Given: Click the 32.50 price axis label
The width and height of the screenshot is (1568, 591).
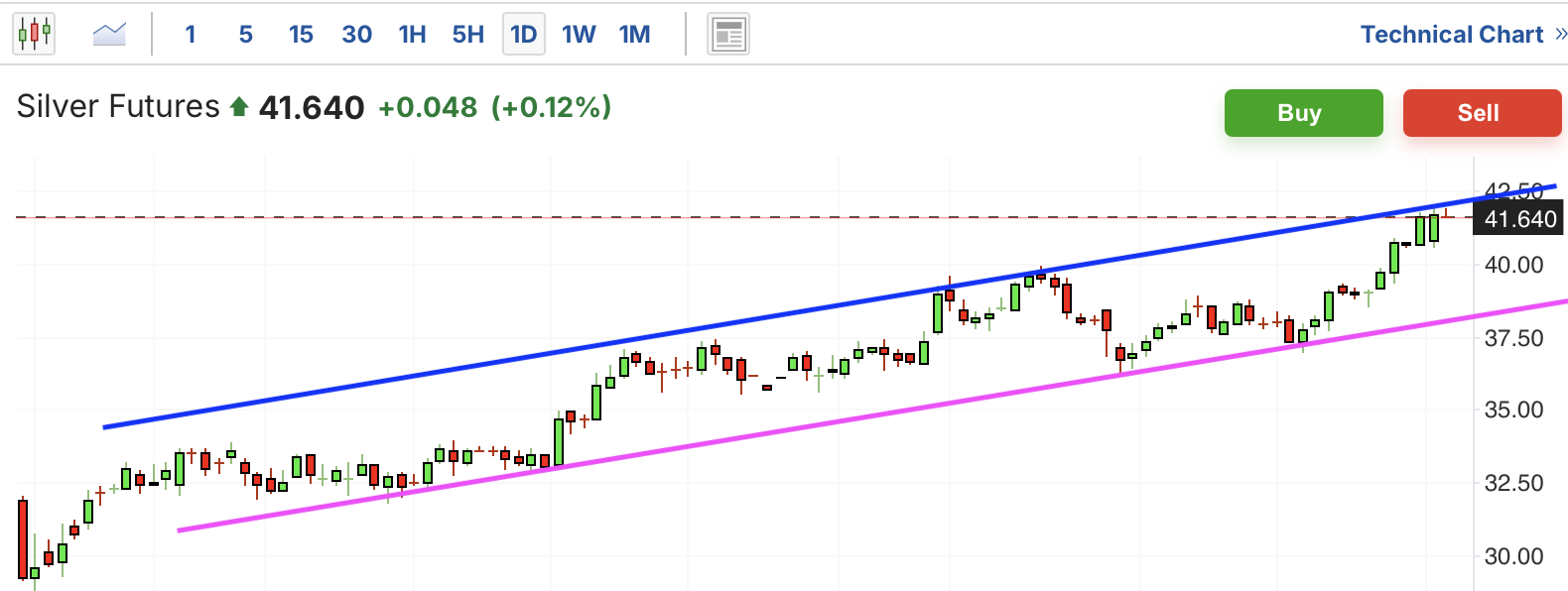Looking at the screenshot, I should (1513, 483).
